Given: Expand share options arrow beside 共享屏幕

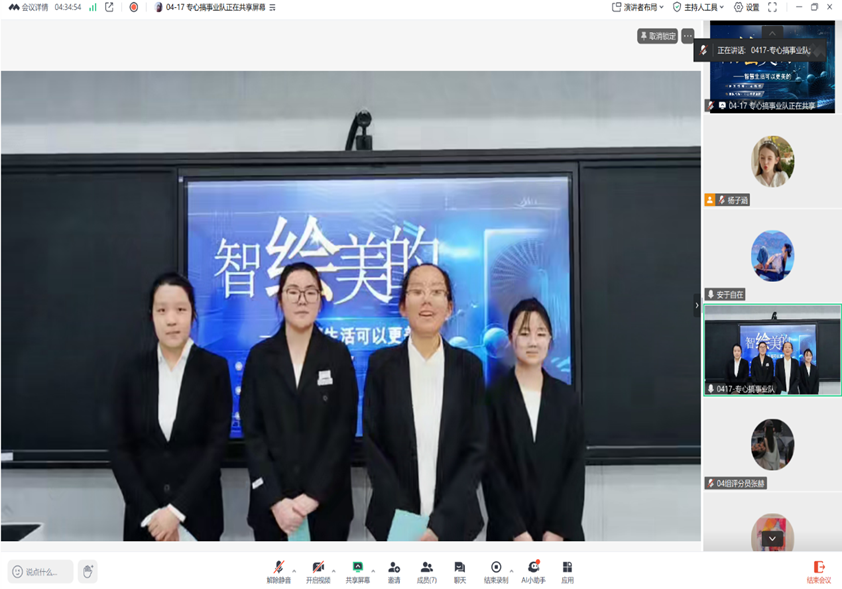Looking at the screenshot, I should pos(373,571).
